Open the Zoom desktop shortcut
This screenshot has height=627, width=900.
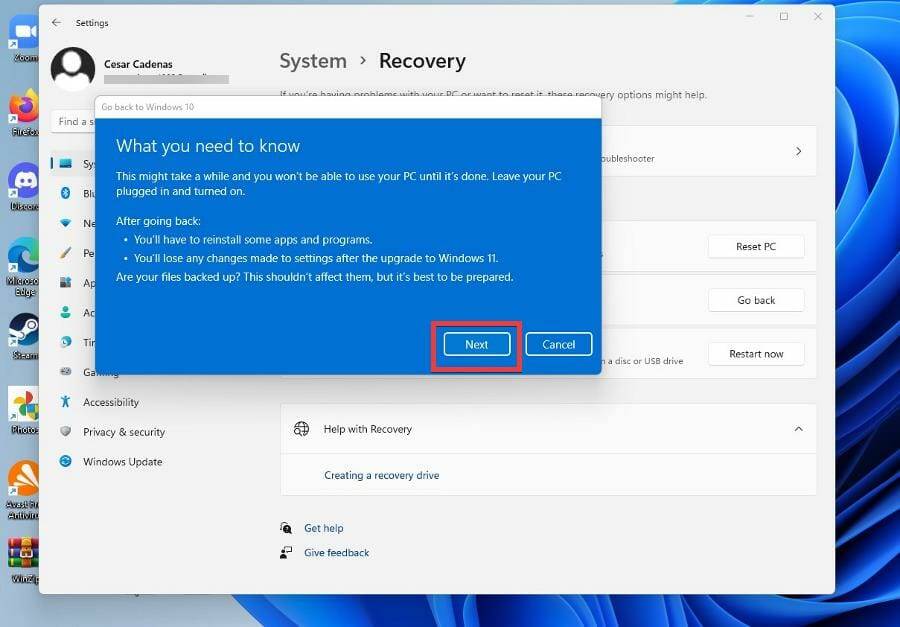[24, 38]
